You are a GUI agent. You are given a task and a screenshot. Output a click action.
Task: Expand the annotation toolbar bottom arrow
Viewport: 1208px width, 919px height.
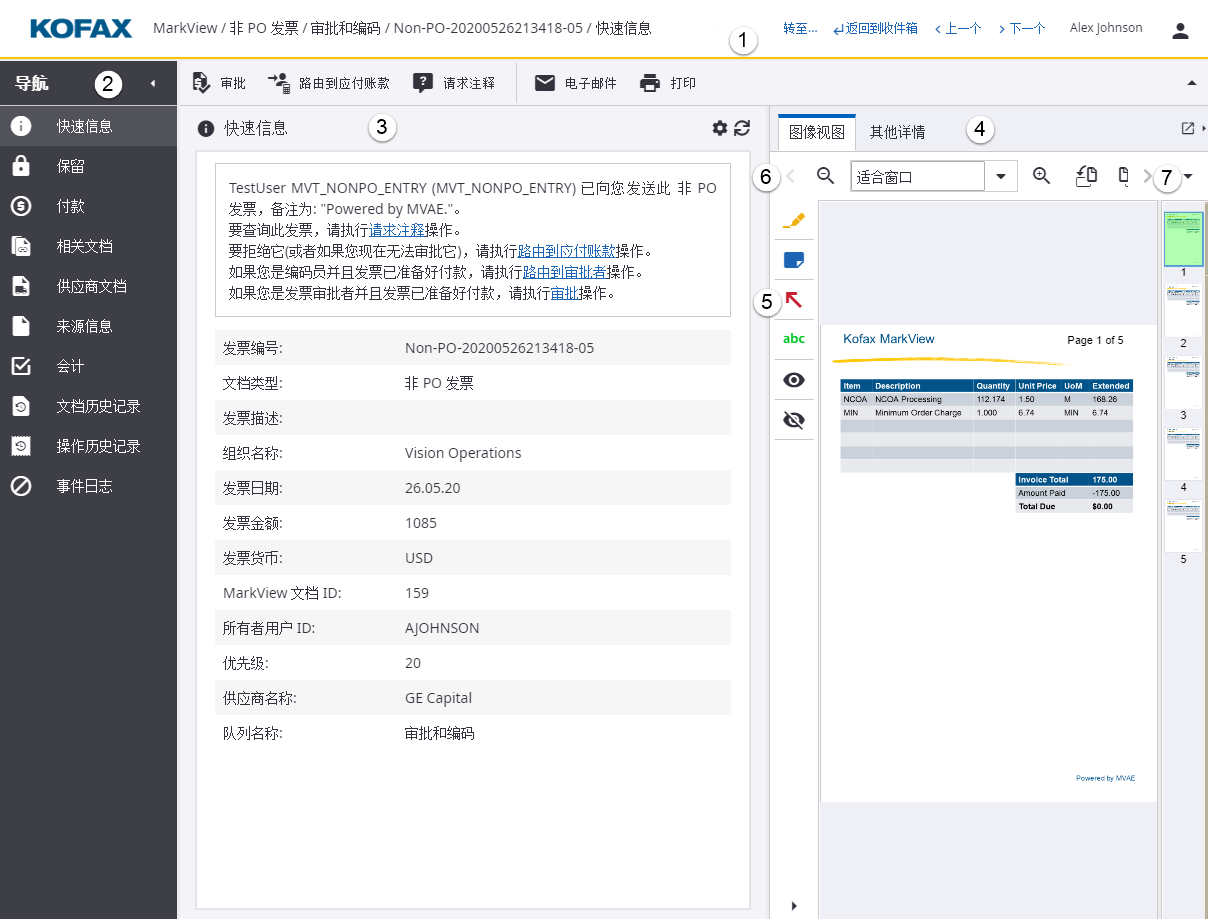pyautogui.click(x=794, y=906)
